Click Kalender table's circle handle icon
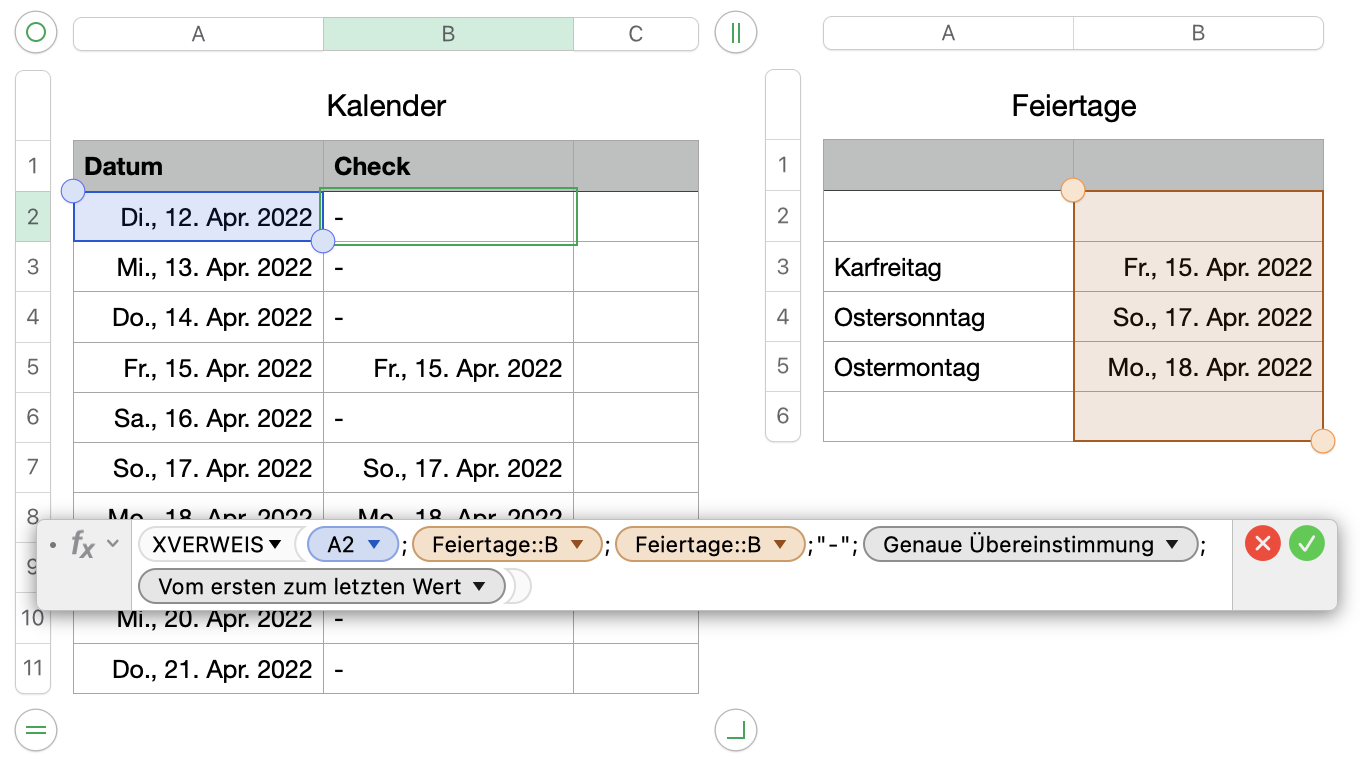1360x770 pixels. click(x=36, y=33)
